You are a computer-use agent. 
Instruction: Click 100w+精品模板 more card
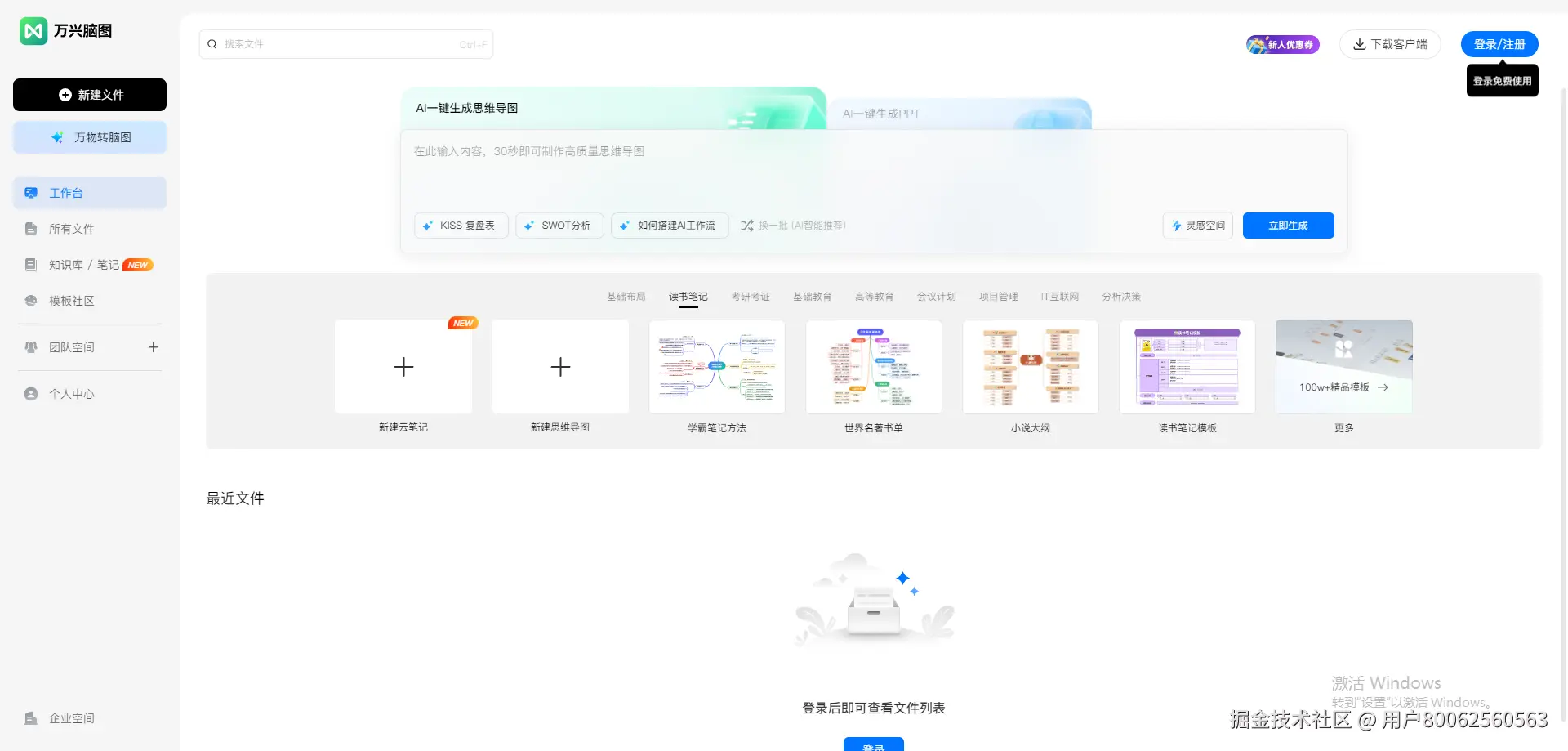coord(1344,367)
